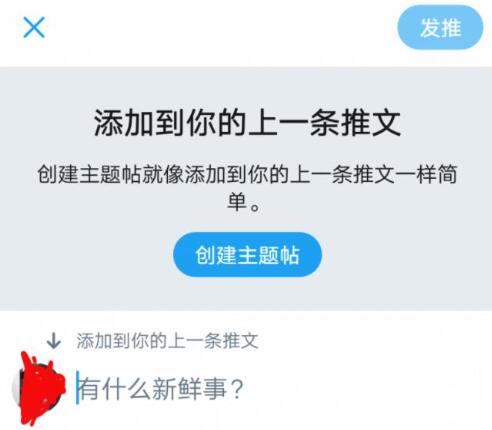This screenshot has width=492, height=430.
Task: Click the blinking text cursor in the compose field
Action: click(x=77, y=388)
